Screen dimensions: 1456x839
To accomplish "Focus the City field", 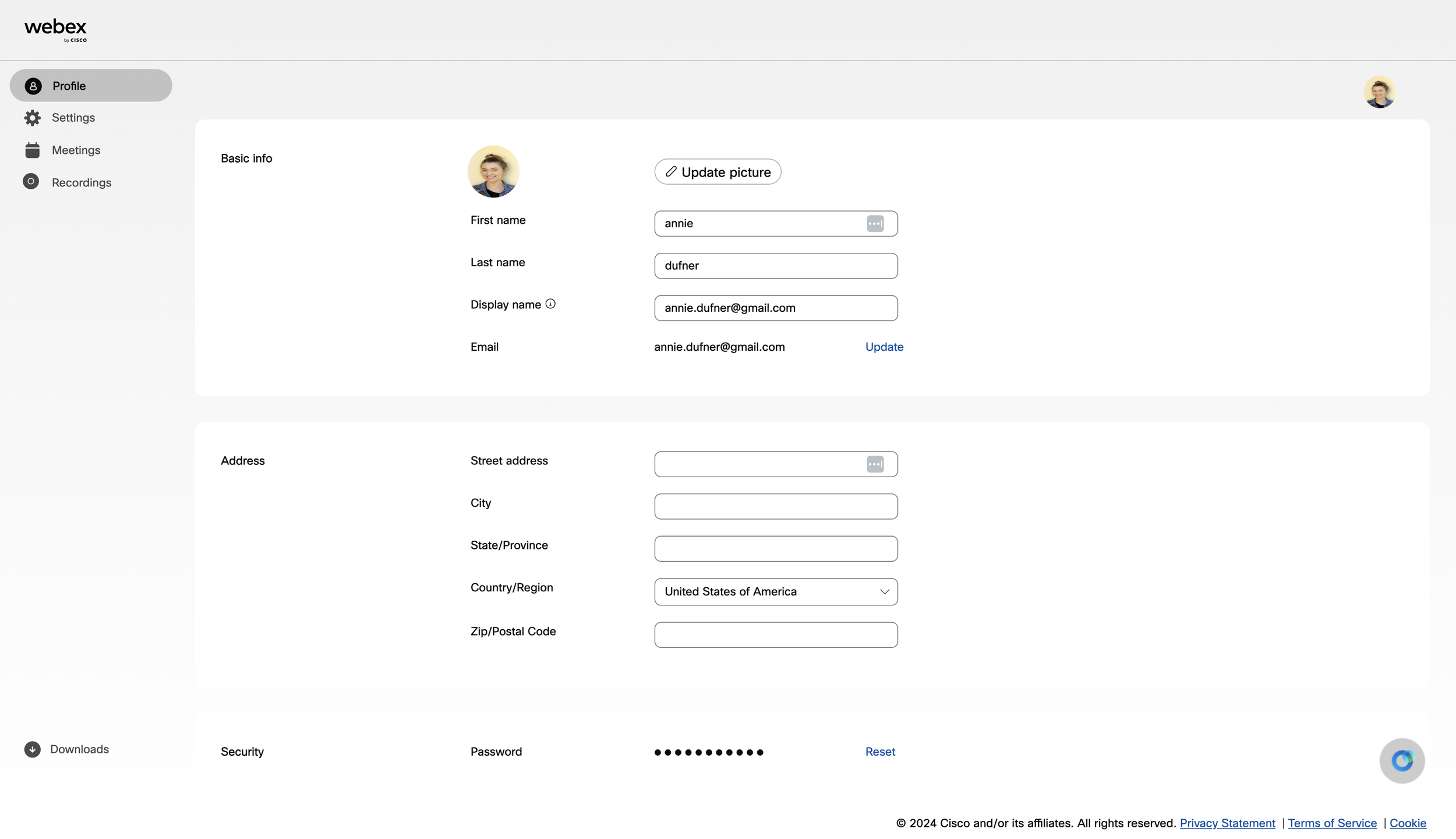I will coord(776,506).
